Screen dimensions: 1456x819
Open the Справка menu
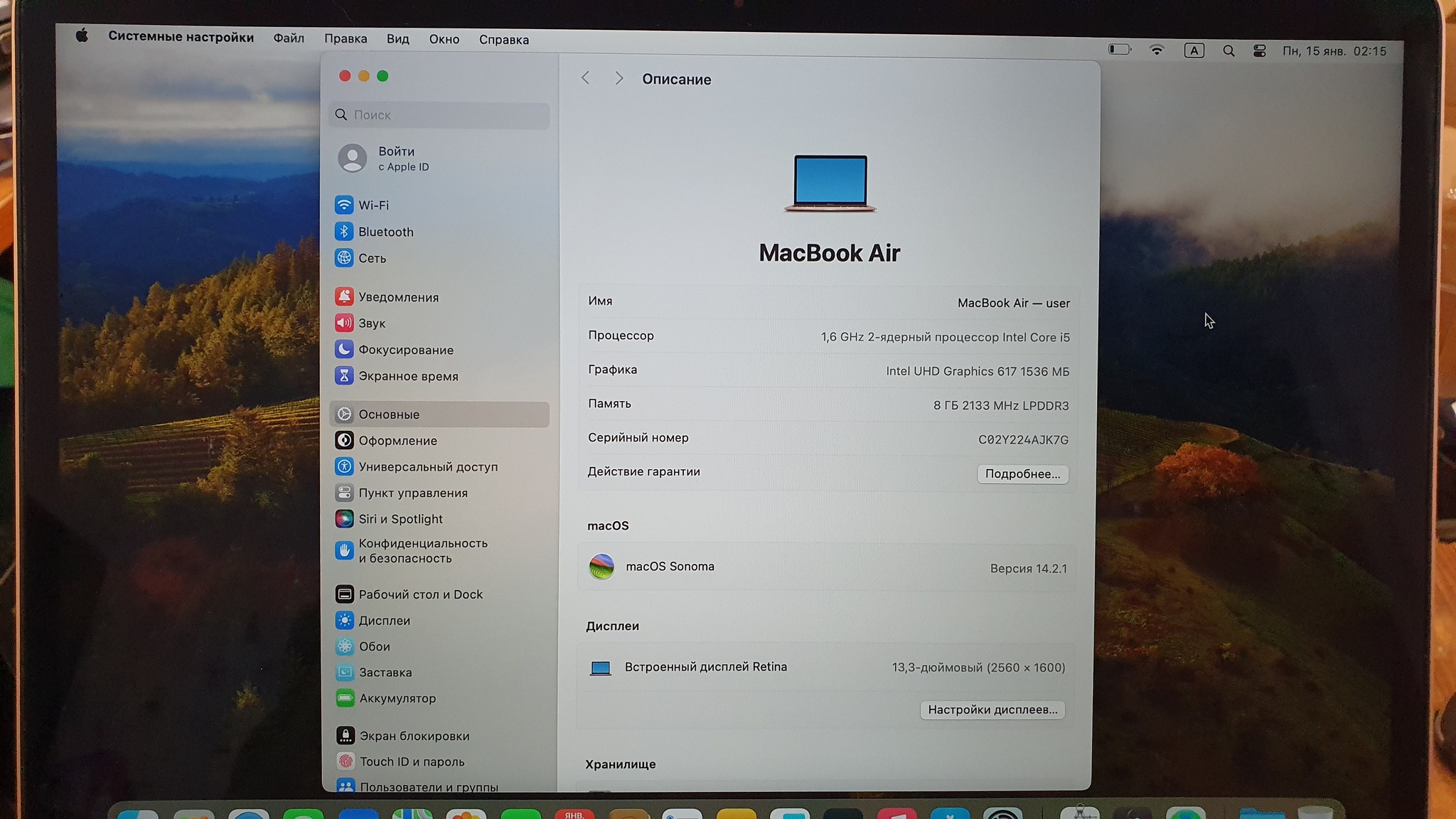click(503, 40)
